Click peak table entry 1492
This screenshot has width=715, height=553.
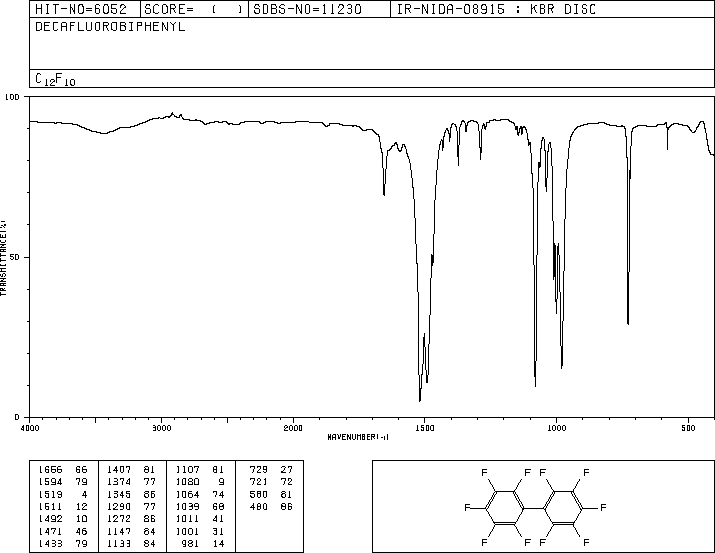tap(50, 519)
